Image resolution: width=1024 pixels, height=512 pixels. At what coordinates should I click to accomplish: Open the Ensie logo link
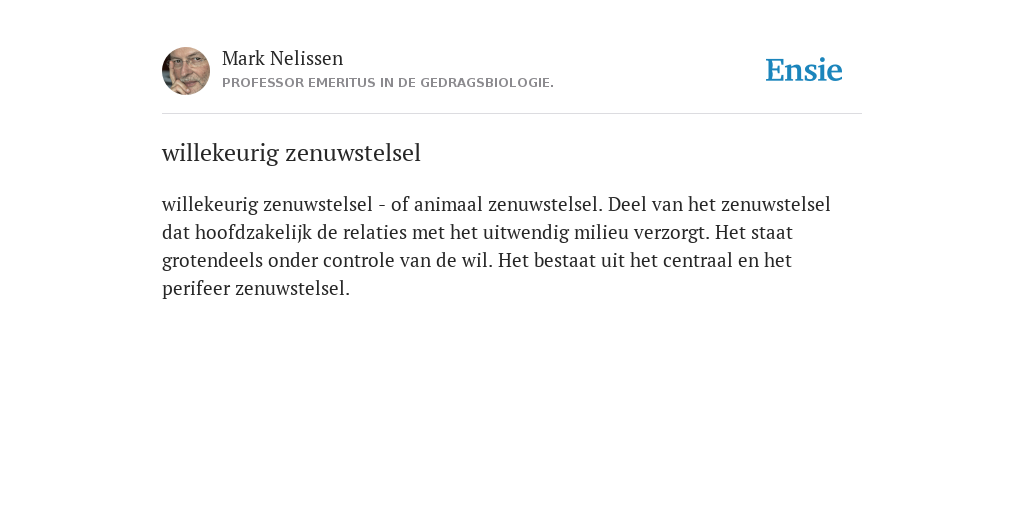[x=804, y=70]
